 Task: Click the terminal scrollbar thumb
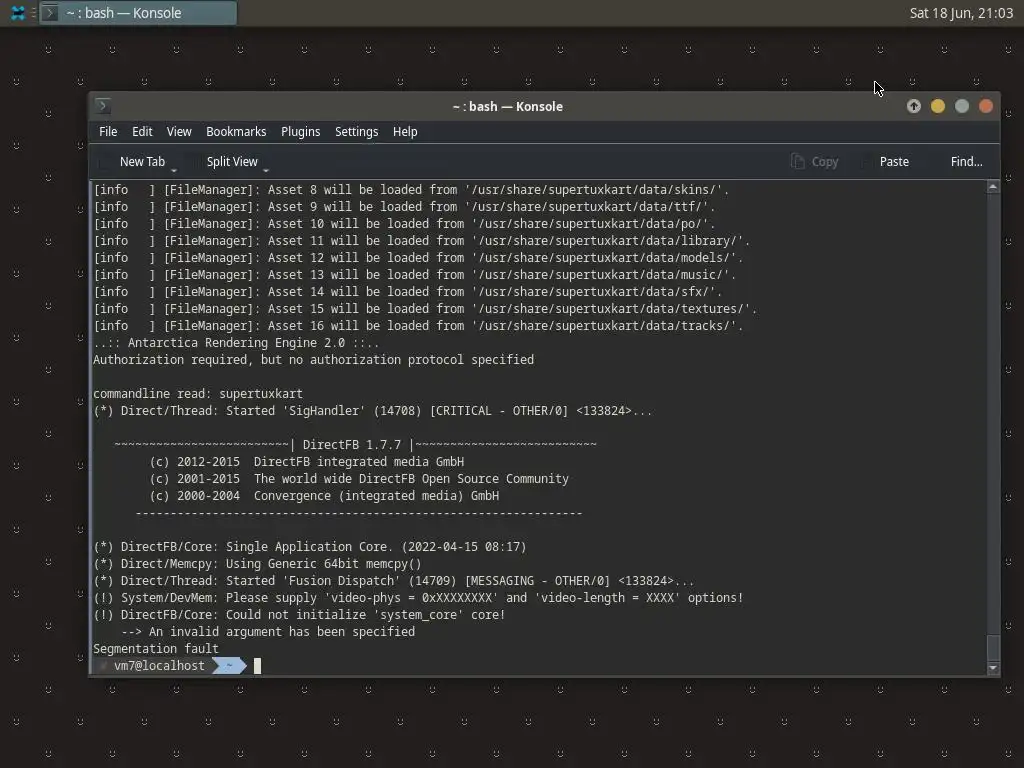tap(993, 647)
